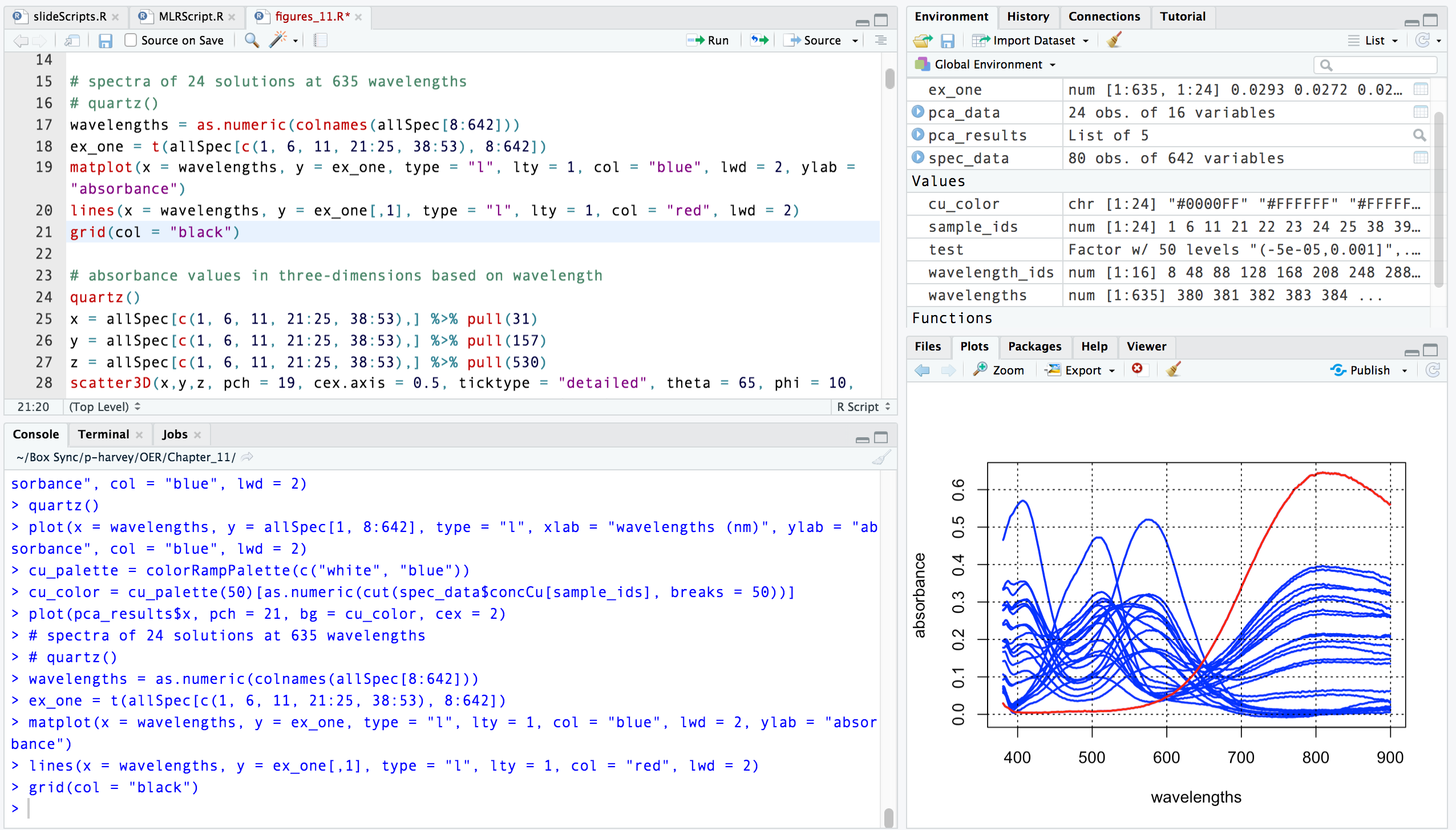Open the find/replace magnifier tool

tap(252, 41)
